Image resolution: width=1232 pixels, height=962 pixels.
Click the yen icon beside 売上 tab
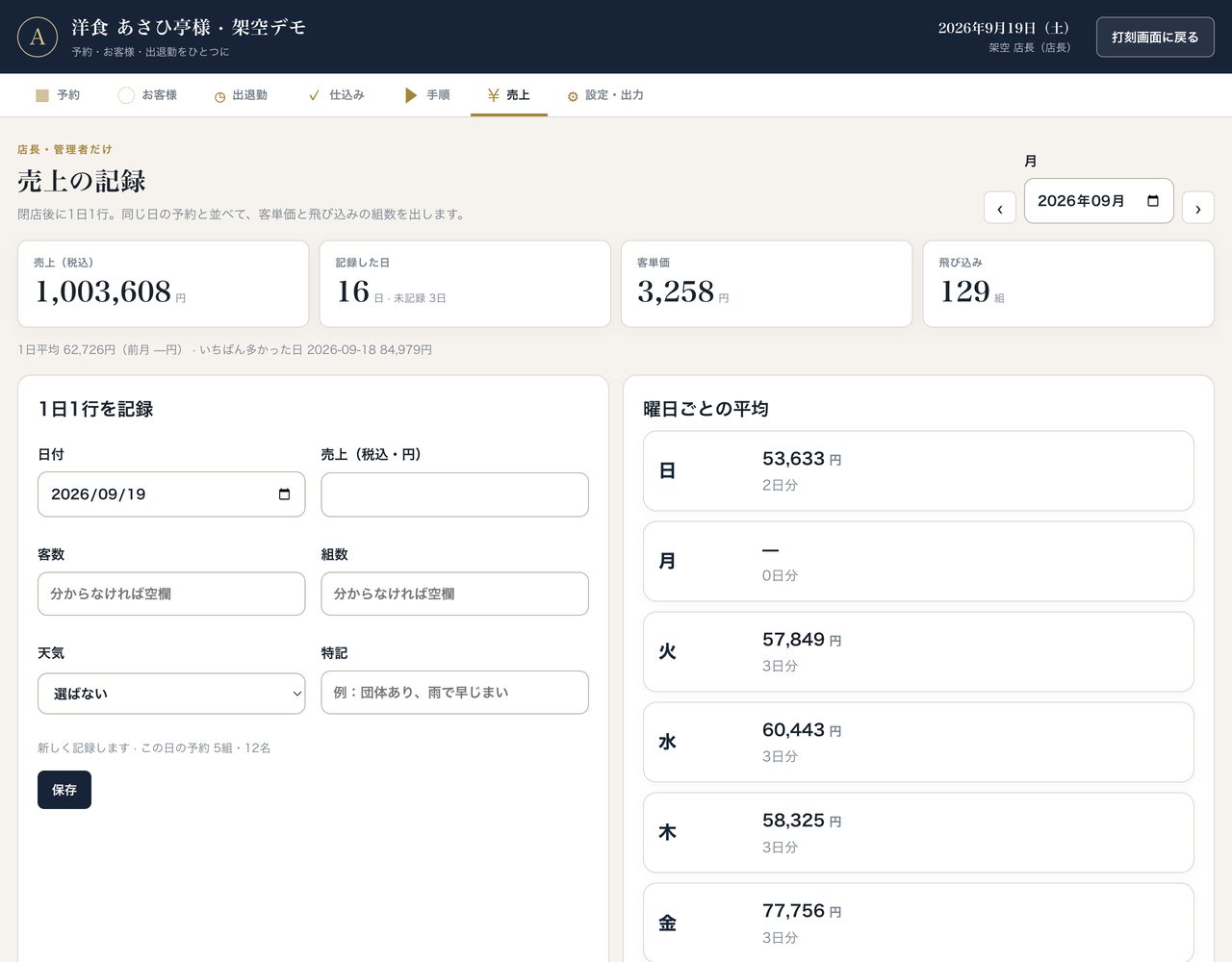tap(493, 95)
